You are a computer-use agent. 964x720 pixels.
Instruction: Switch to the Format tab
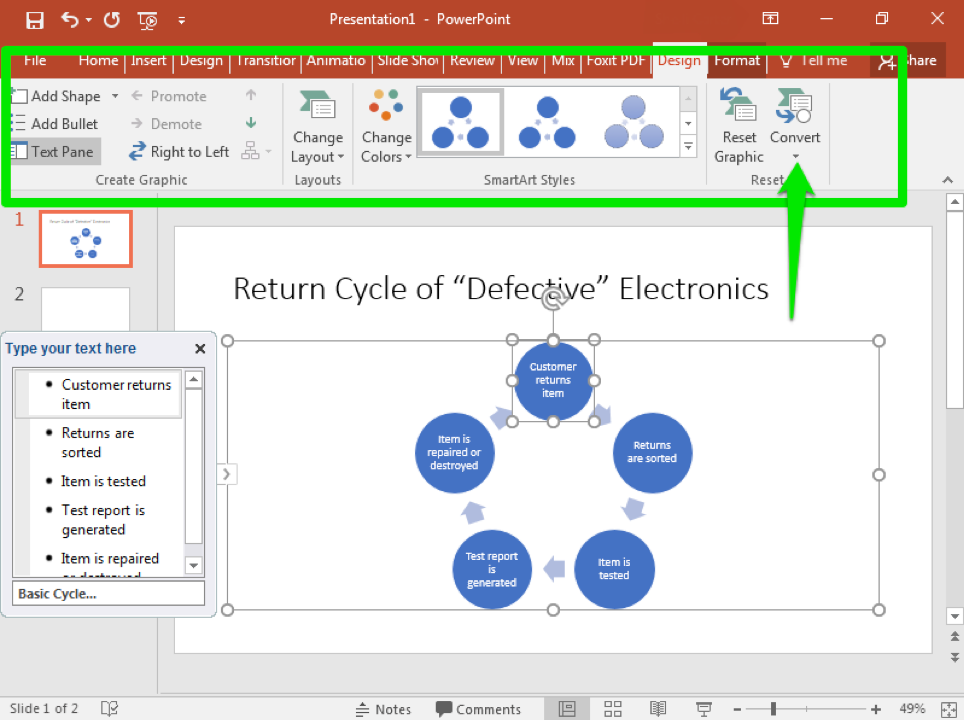tap(737, 61)
